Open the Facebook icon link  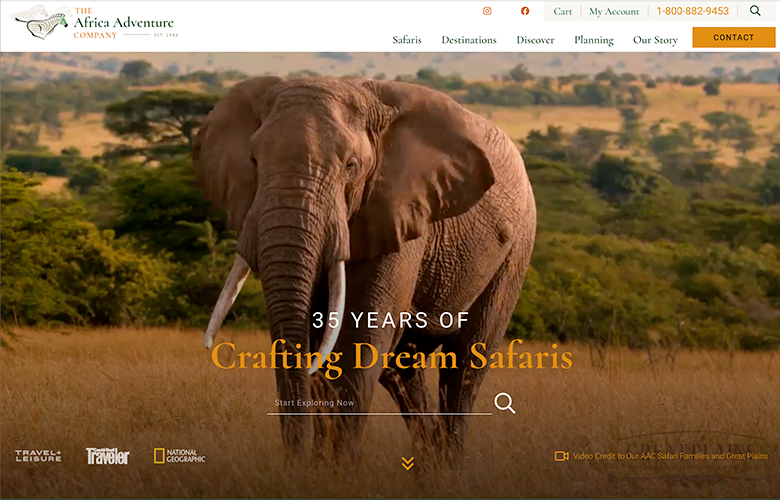point(525,11)
